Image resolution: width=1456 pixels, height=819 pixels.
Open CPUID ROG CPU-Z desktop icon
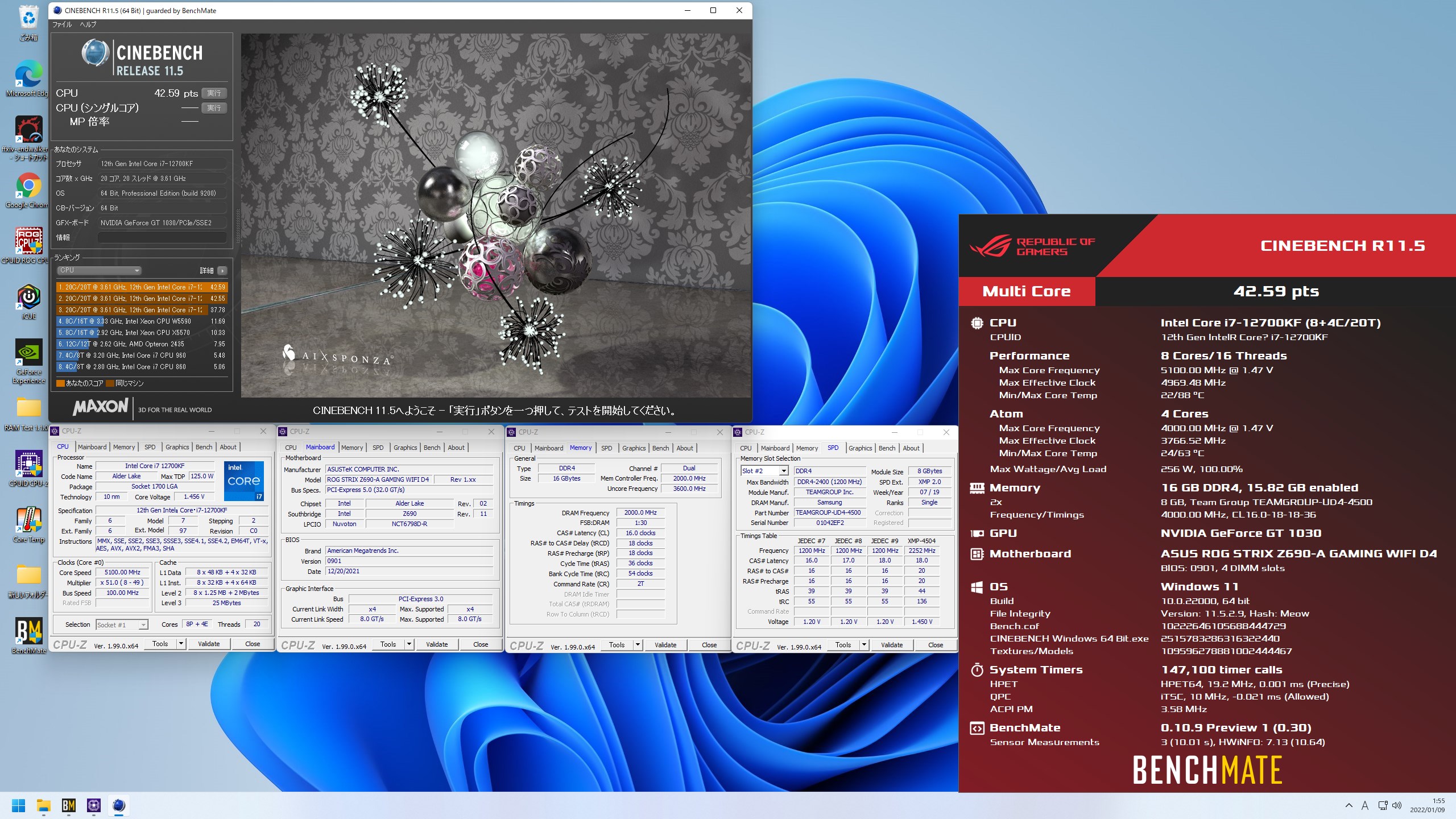click(28, 246)
